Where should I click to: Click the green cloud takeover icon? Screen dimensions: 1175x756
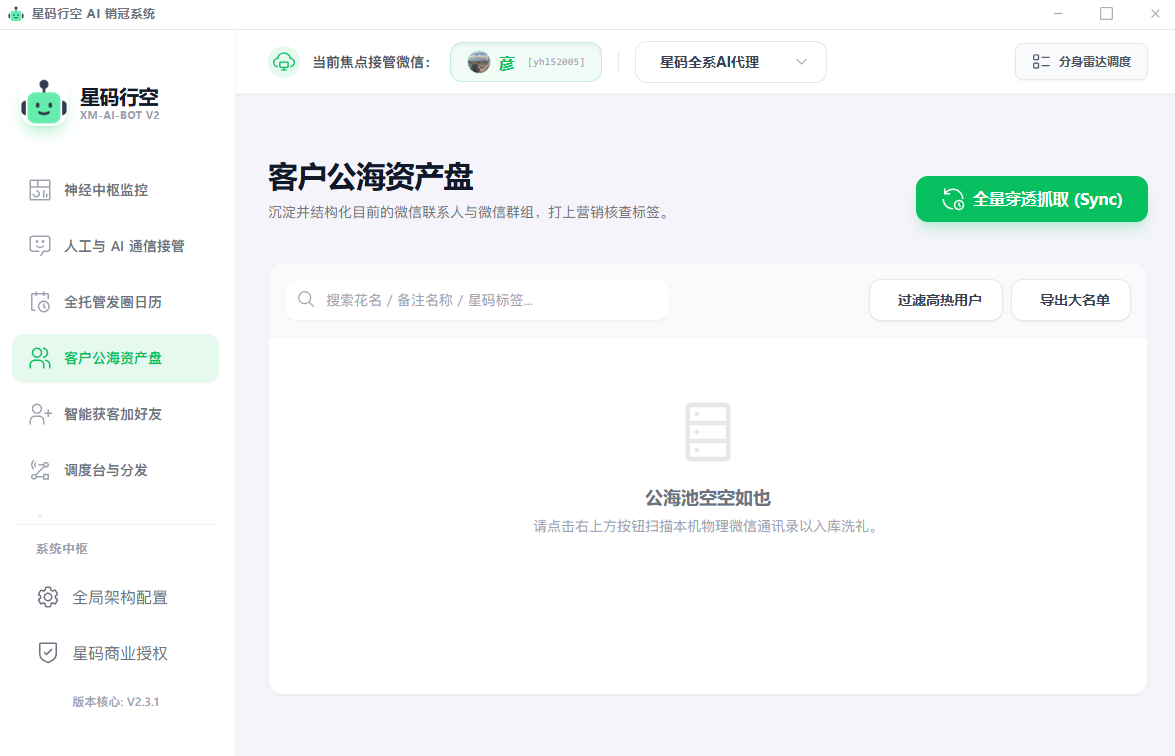pyautogui.click(x=284, y=61)
